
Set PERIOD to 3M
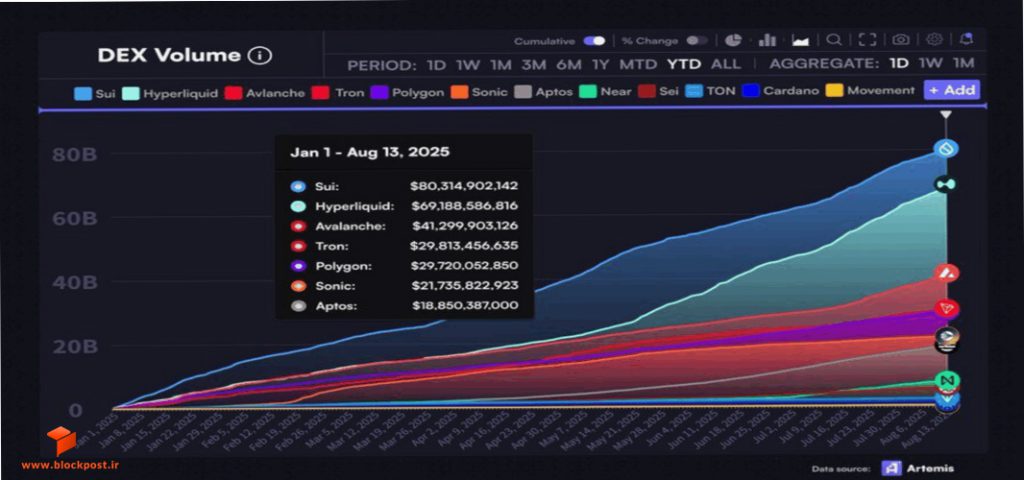(x=534, y=65)
